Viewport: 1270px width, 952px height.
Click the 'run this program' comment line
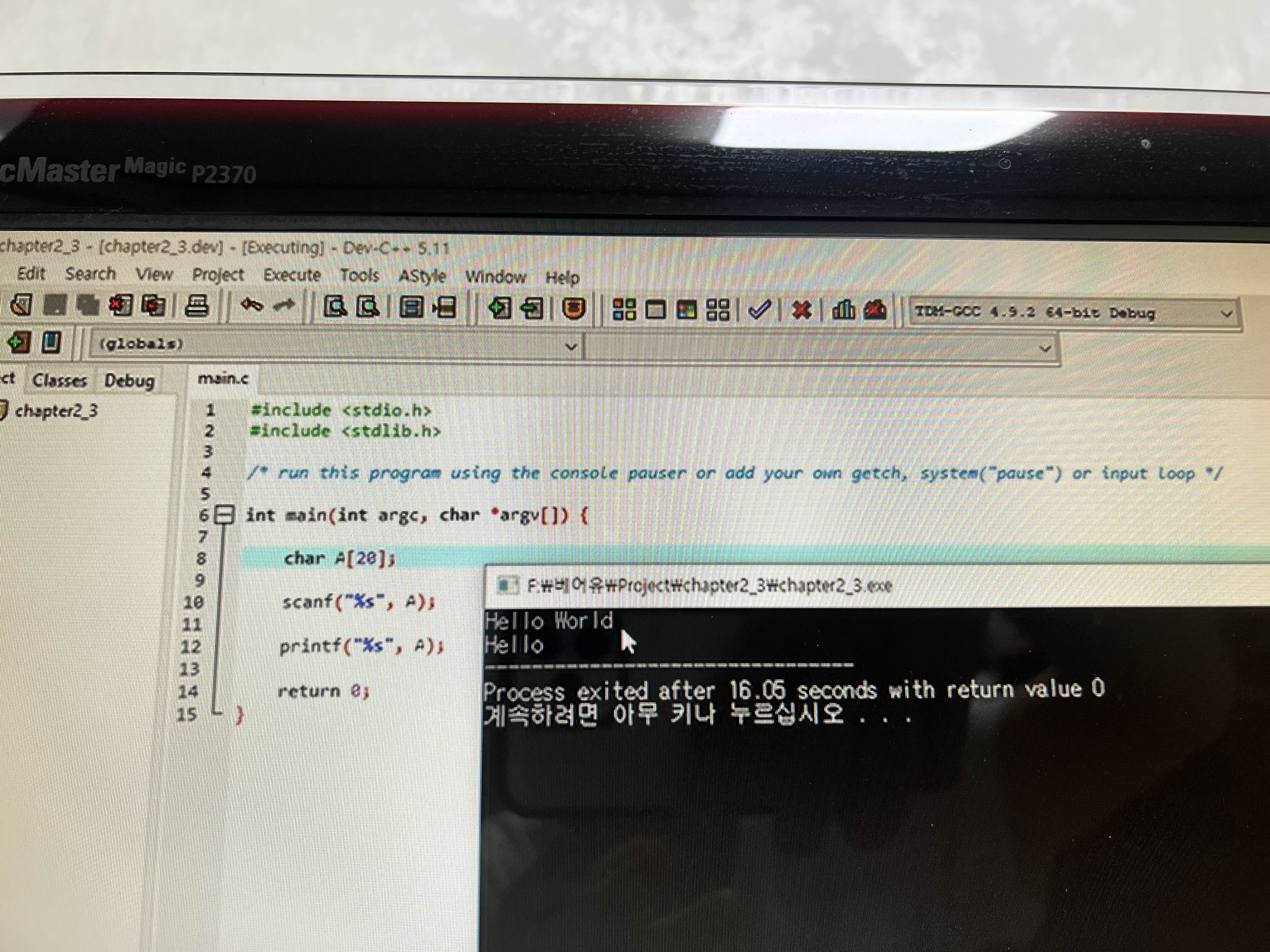click(x=735, y=473)
